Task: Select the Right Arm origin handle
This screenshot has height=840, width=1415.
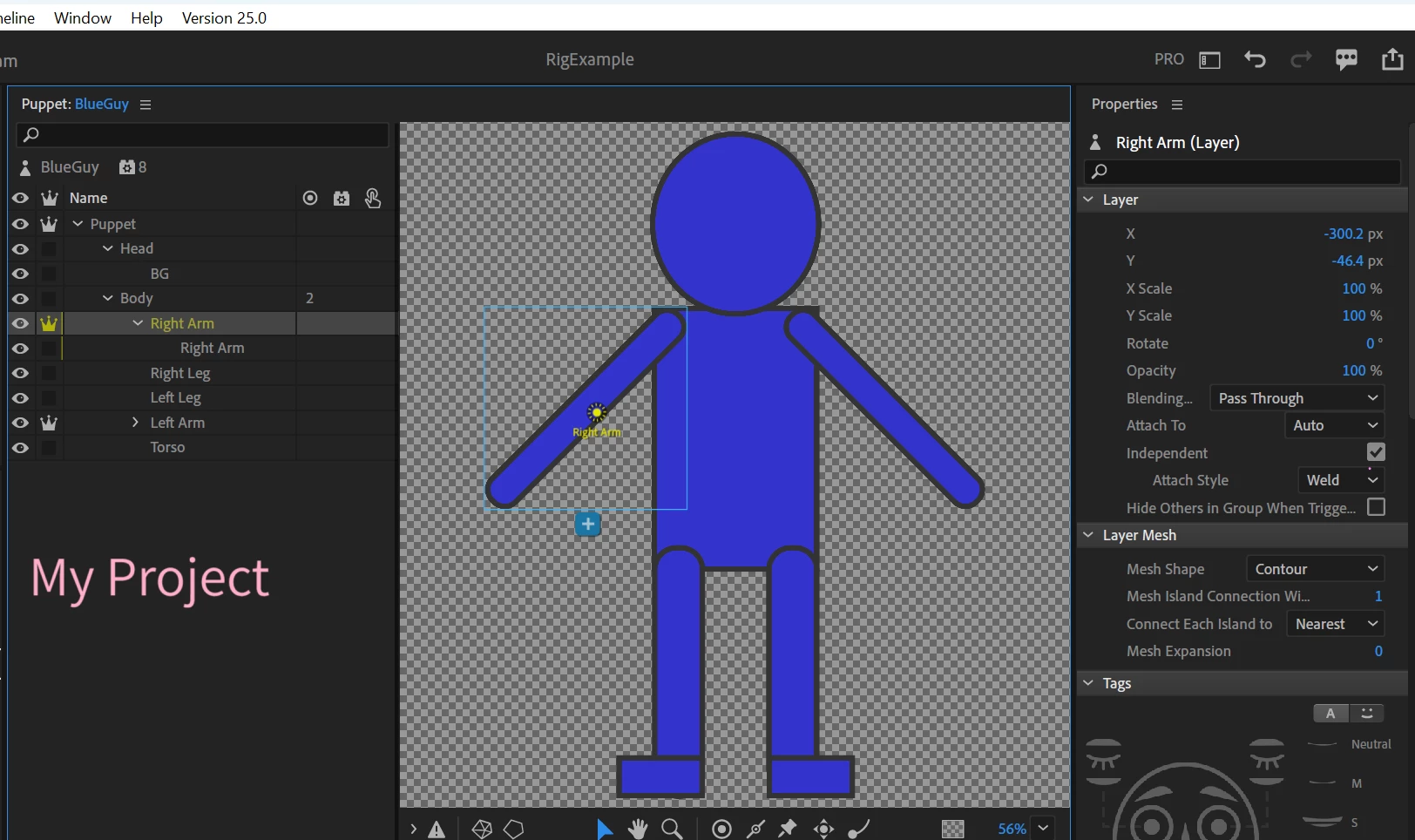Action: 597,412
